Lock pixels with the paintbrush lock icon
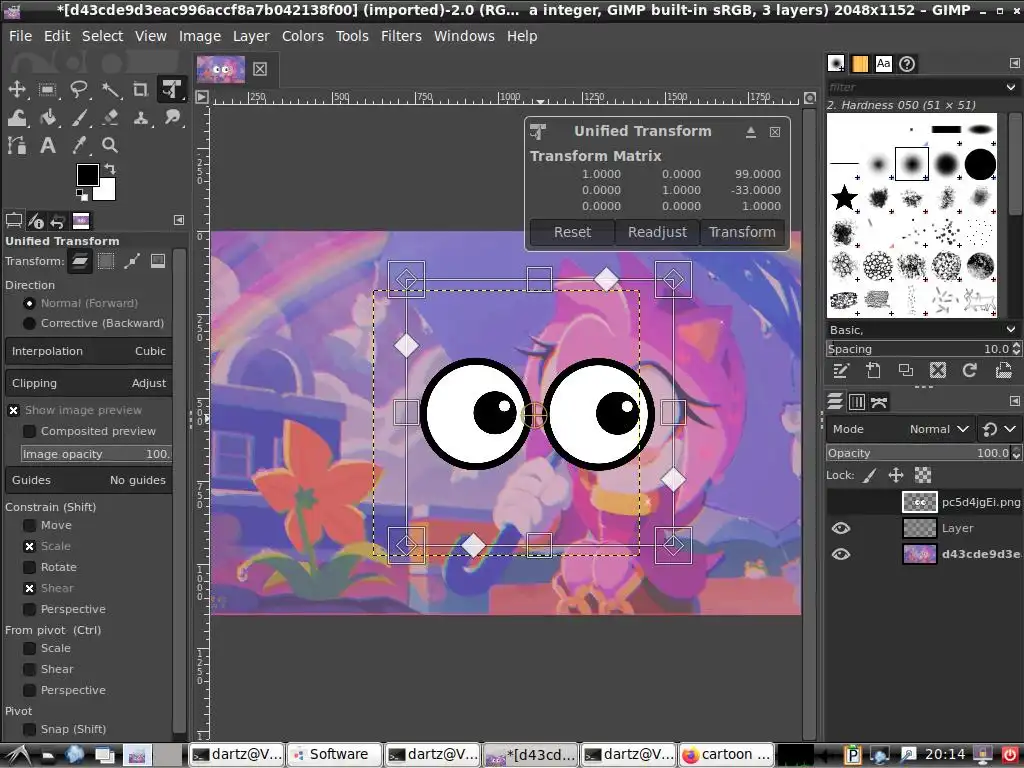The height and width of the screenshot is (768, 1024). pyautogui.click(x=869, y=475)
